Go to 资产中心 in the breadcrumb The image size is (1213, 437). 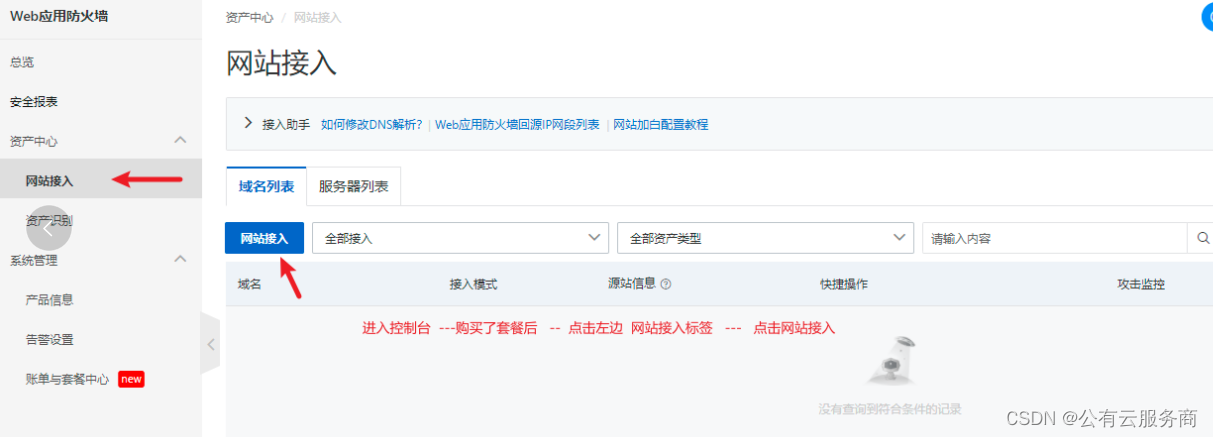pos(250,18)
